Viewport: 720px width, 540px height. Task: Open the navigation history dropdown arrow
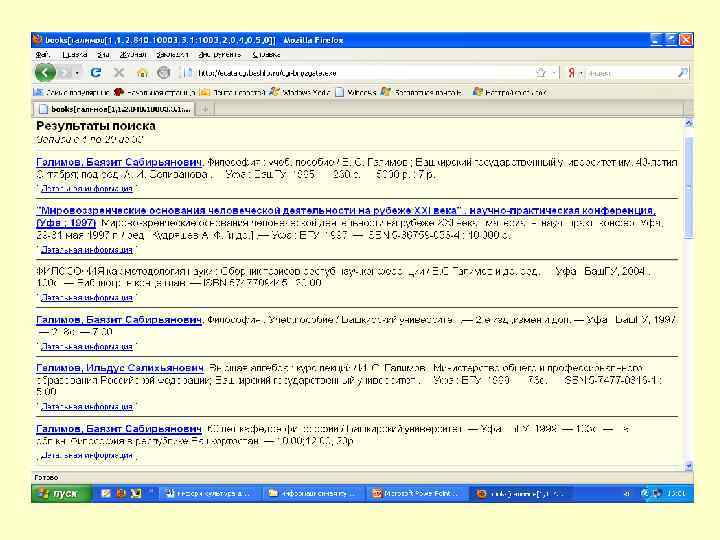(x=77, y=73)
